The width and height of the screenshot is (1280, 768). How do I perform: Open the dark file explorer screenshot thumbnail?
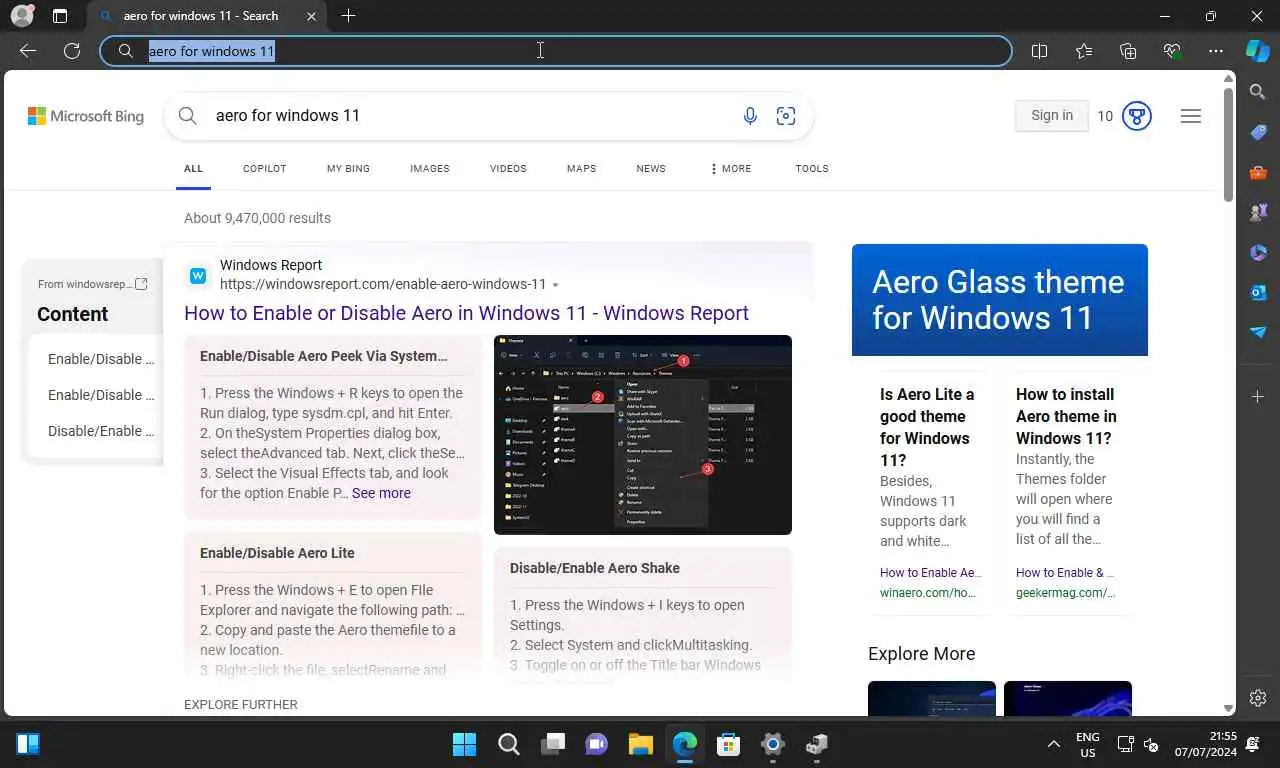point(643,435)
